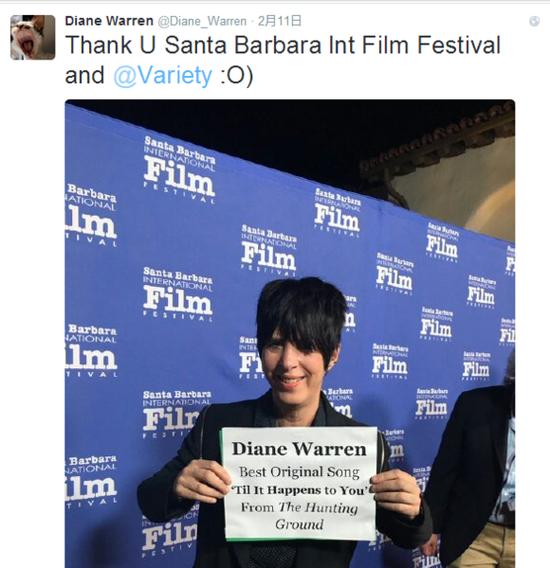The width and height of the screenshot is (550, 568).
Task: Click the 'The Hunting Ground' text on the sign
Action: pyautogui.click(x=318, y=515)
